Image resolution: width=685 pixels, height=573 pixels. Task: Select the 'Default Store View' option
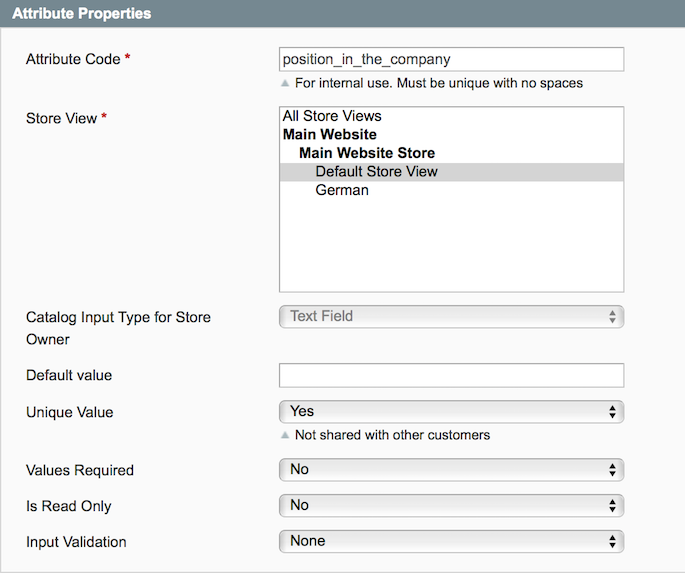point(376,171)
